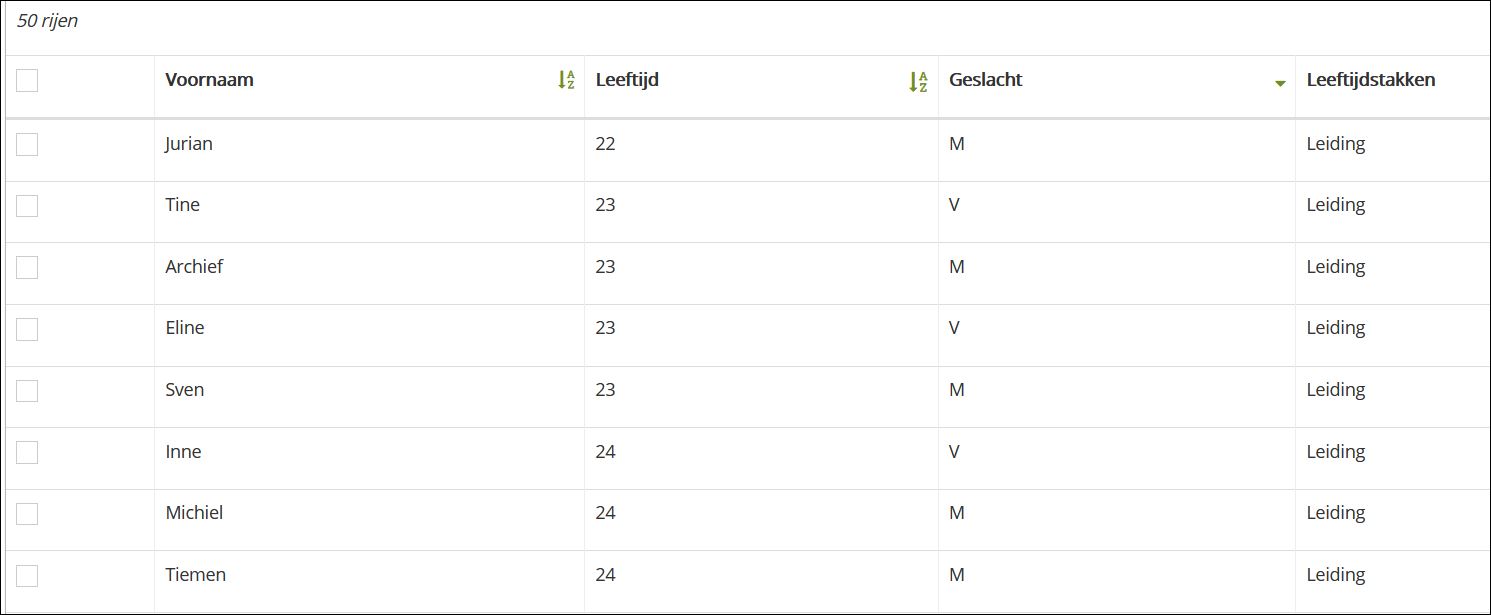Check the row checkbox for Inne
The height and width of the screenshot is (615, 1491).
click(27, 452)
